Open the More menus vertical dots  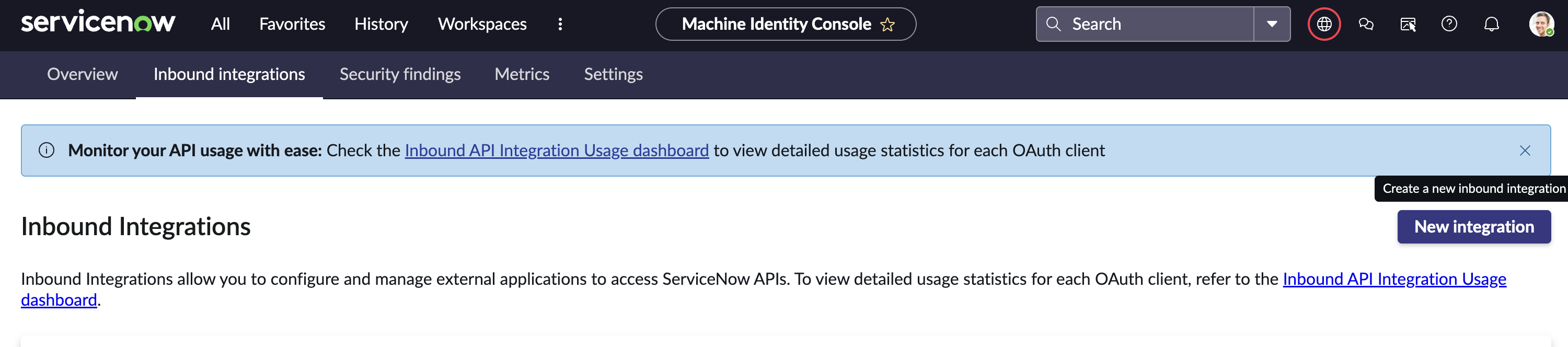pyautogui.click(x=560, y=25)
